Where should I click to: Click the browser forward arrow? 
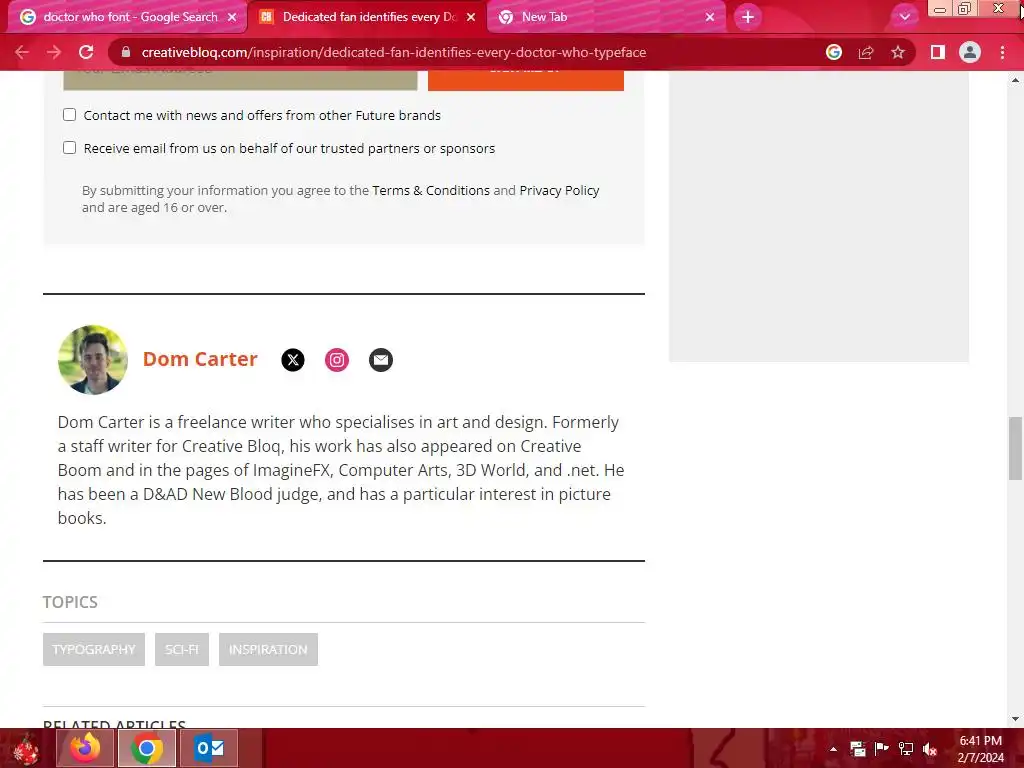coord(54,52)
